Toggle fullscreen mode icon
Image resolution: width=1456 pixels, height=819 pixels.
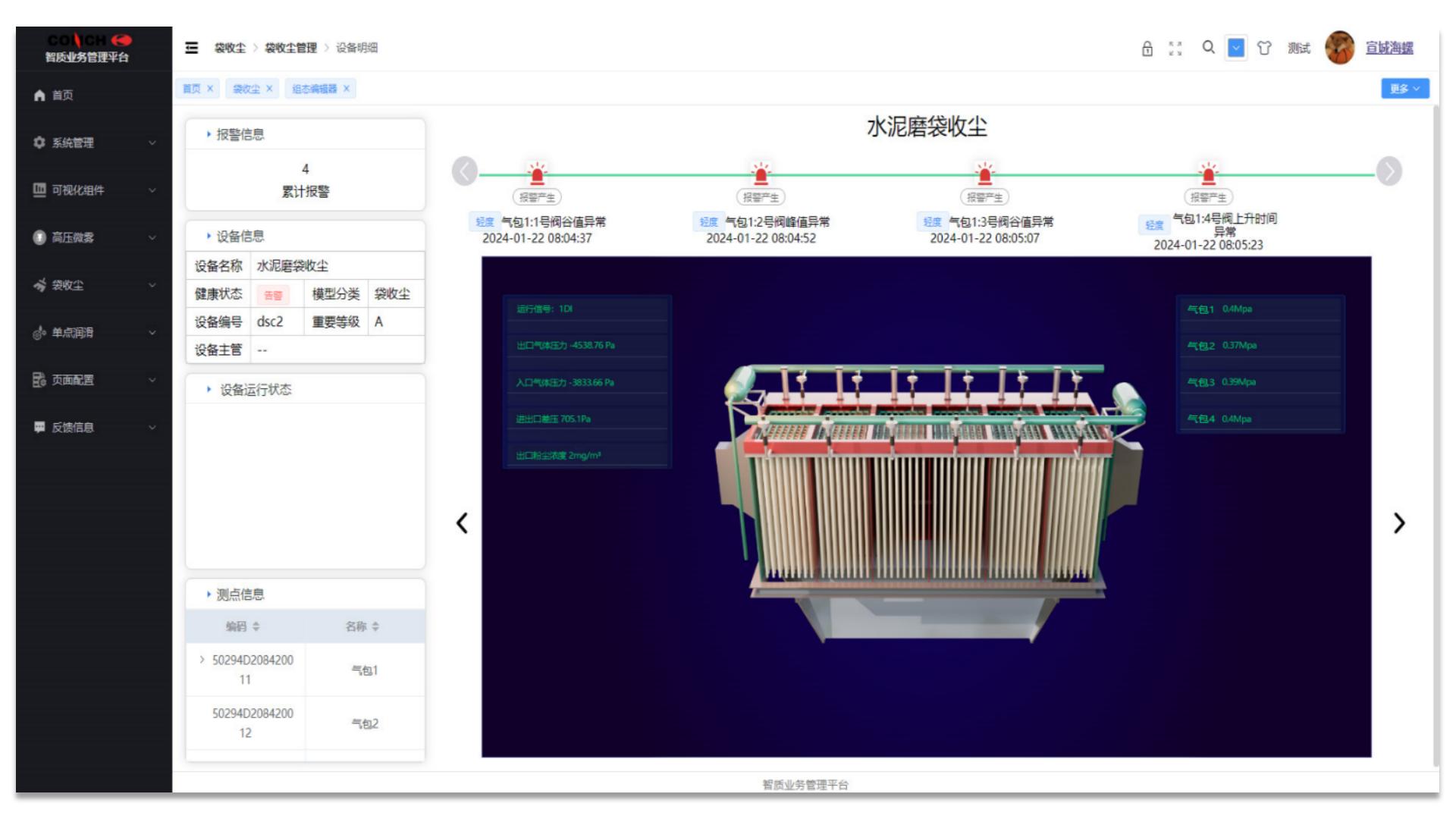coord(1175,49)
